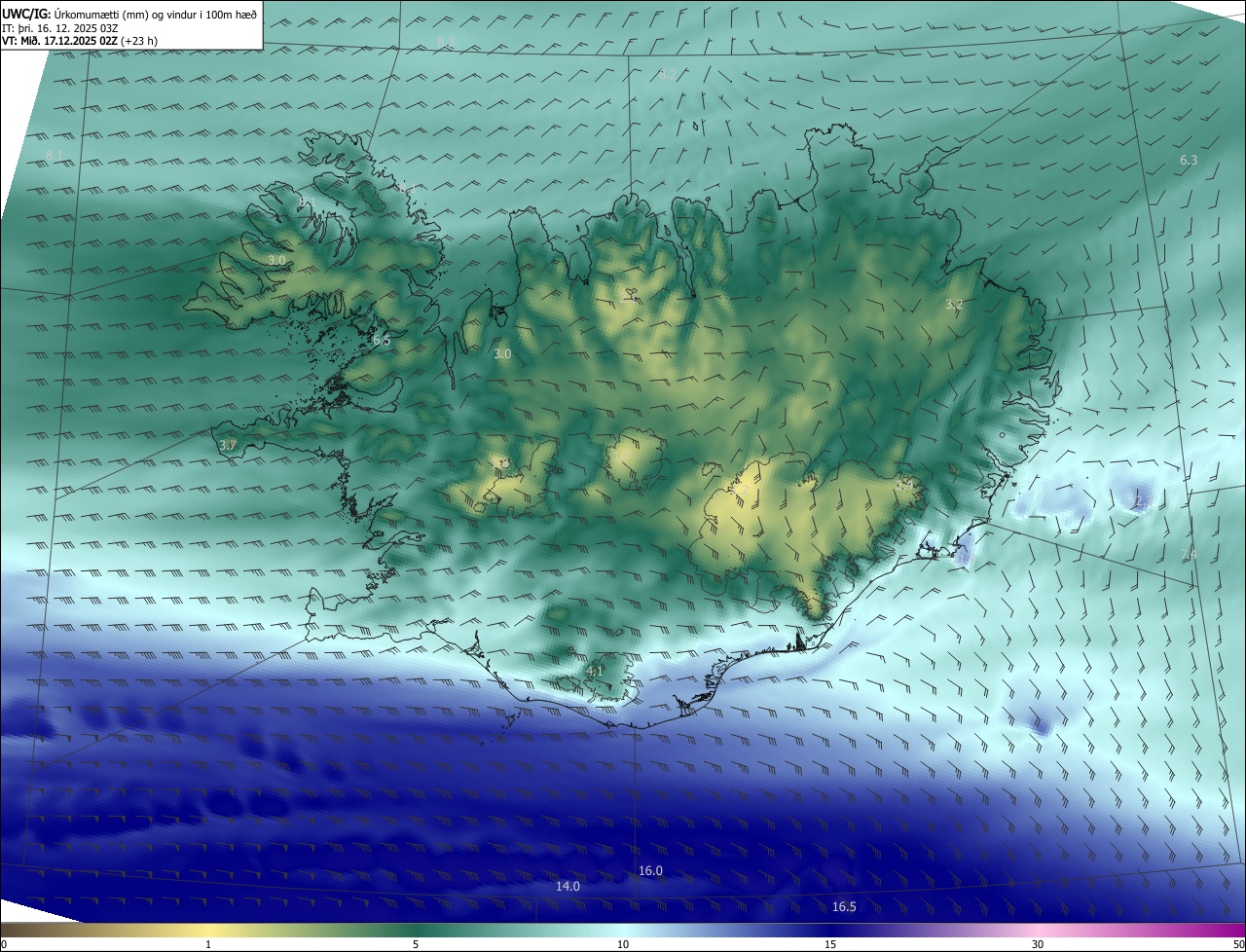
Task: Click the '(+23 h)' forecast offset text
Action: tap(140, 41)
